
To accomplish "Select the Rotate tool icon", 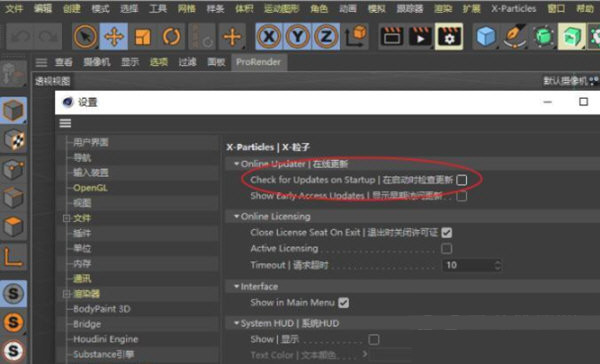I will 171,37.
